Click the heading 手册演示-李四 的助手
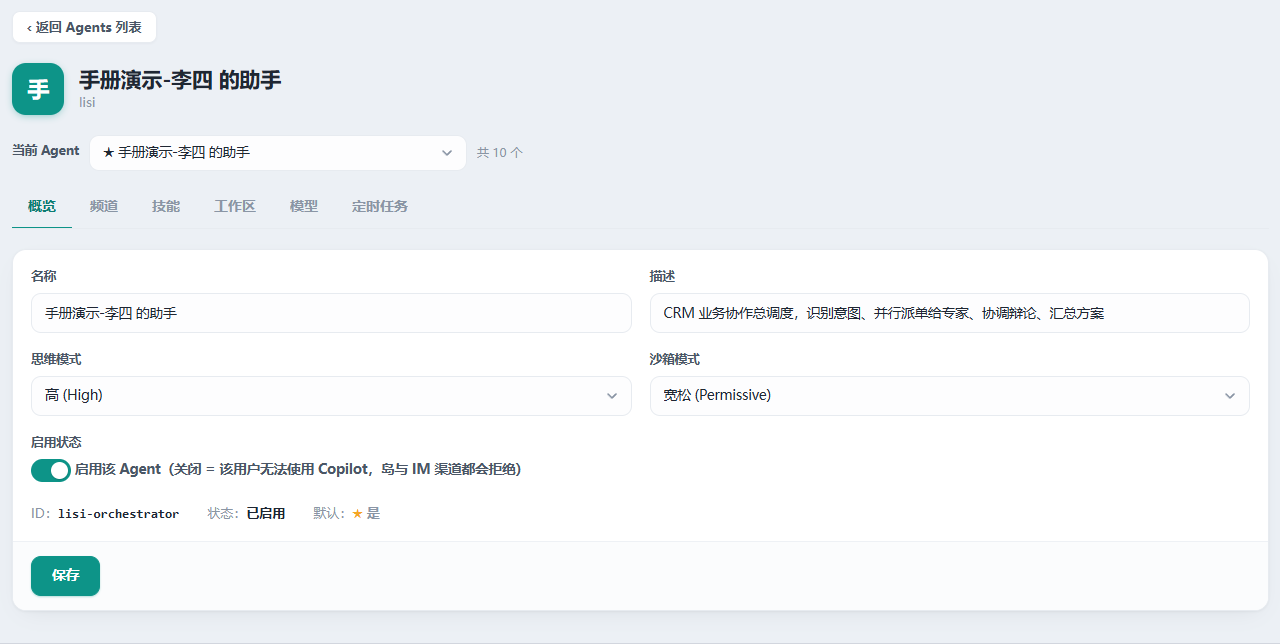Screen dimensions: 1280x644 (x=180, y=80)
